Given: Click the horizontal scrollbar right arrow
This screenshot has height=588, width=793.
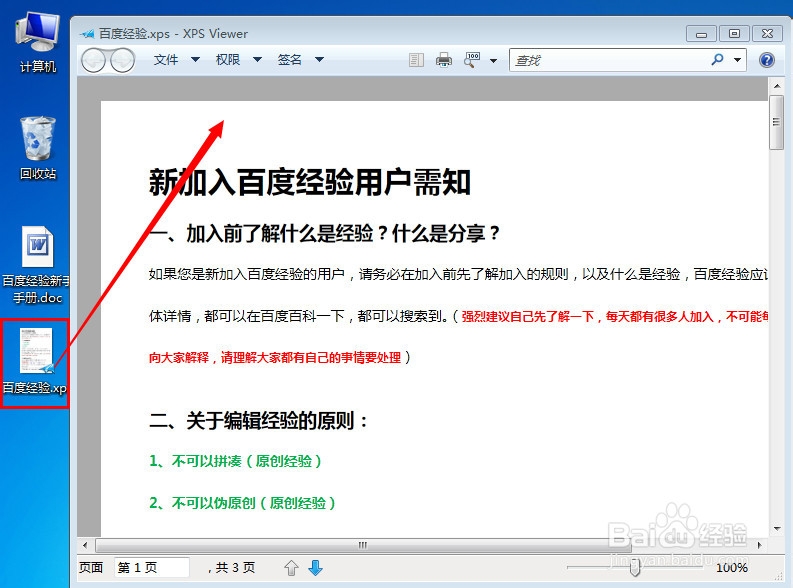Looking at the screenshot, I should click(x=760, y=545).
